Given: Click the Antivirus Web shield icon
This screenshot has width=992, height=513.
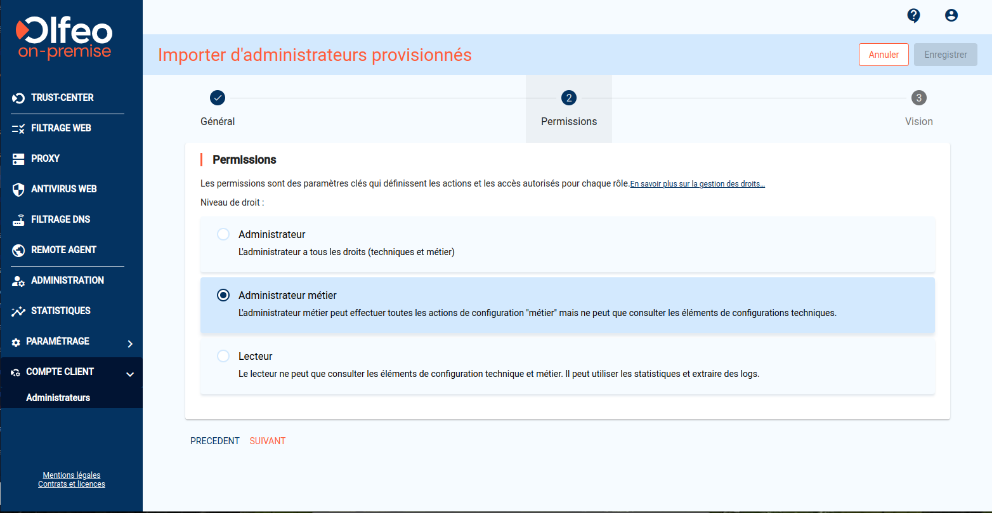Looking at the screenshot, I should 17,189.
